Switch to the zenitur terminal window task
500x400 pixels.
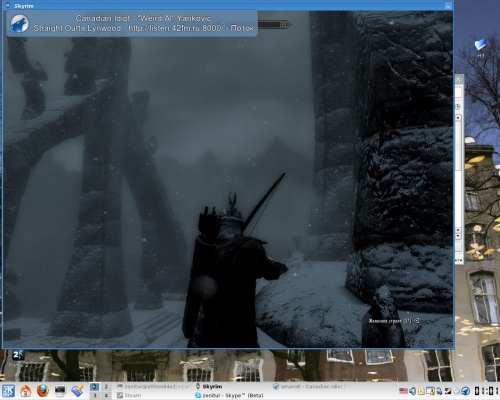point(154,386)
